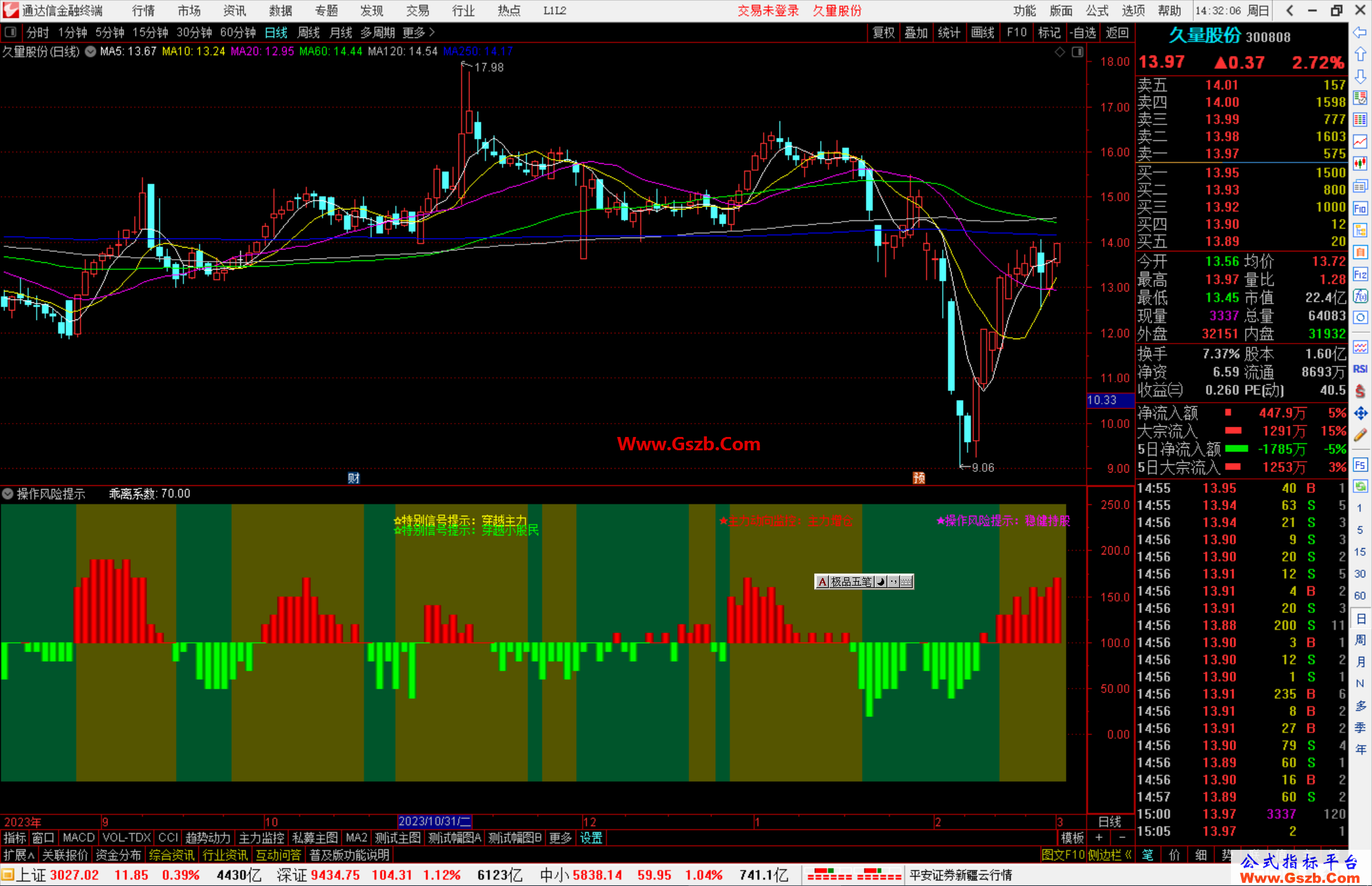Open the 模板 template selector

[1073, 838]
